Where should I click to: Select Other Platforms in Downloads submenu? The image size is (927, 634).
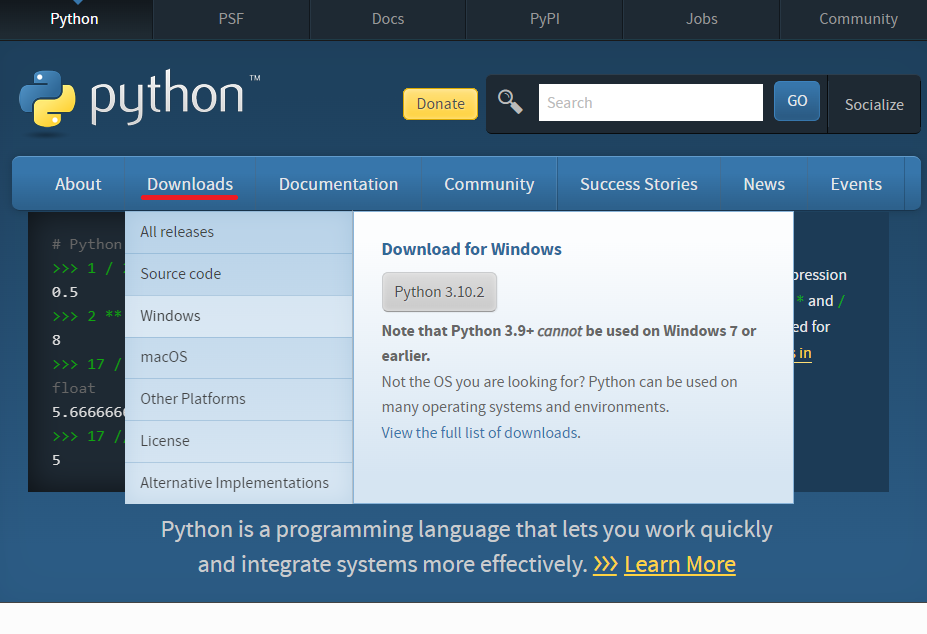239,399
